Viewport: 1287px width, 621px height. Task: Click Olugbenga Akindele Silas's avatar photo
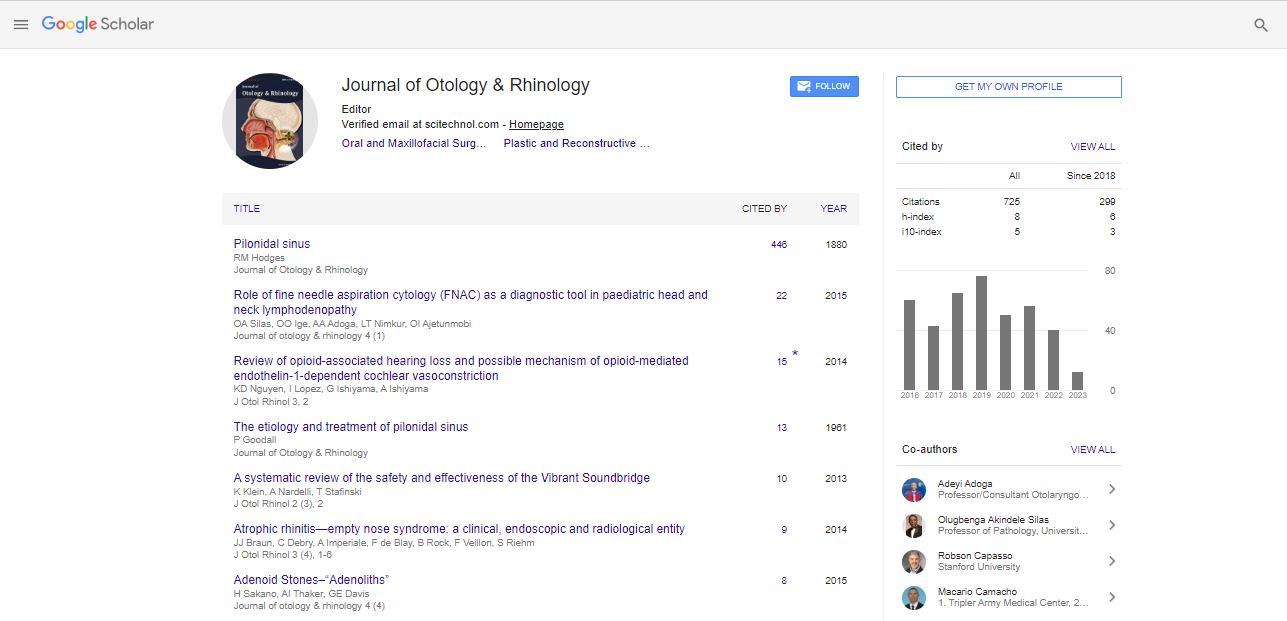(914, 526)
